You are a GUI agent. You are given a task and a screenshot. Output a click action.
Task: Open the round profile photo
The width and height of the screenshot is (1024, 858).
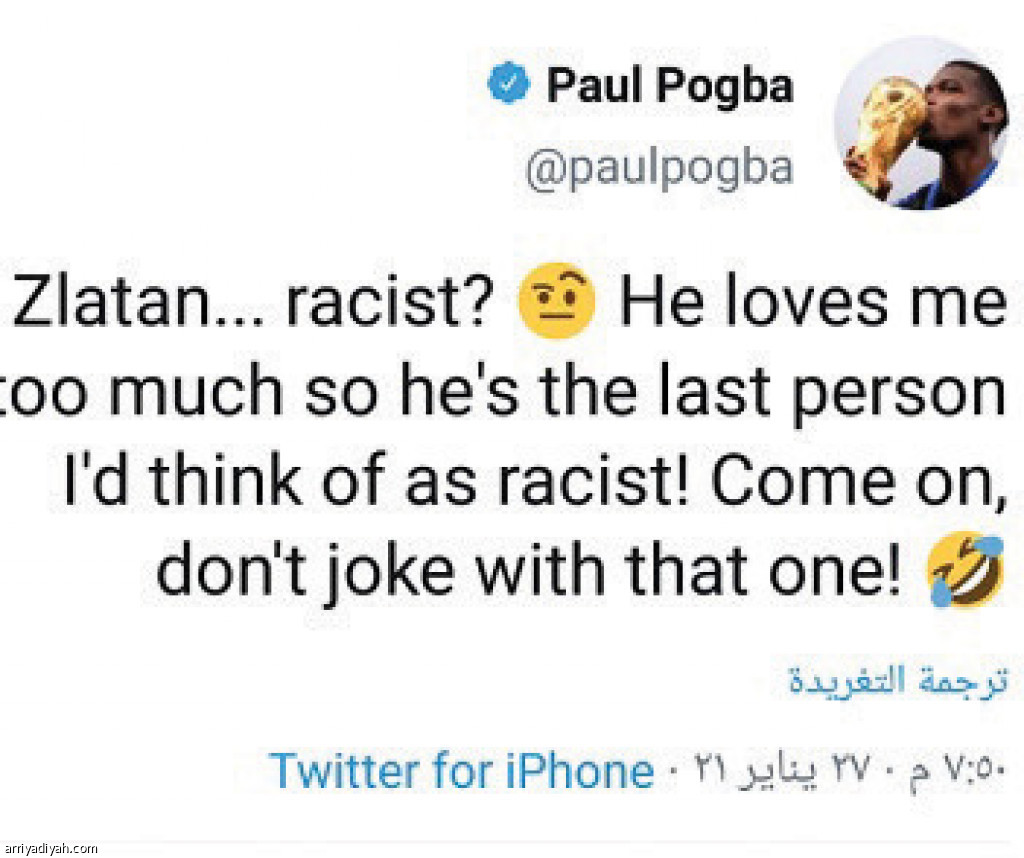click(920, 123)
